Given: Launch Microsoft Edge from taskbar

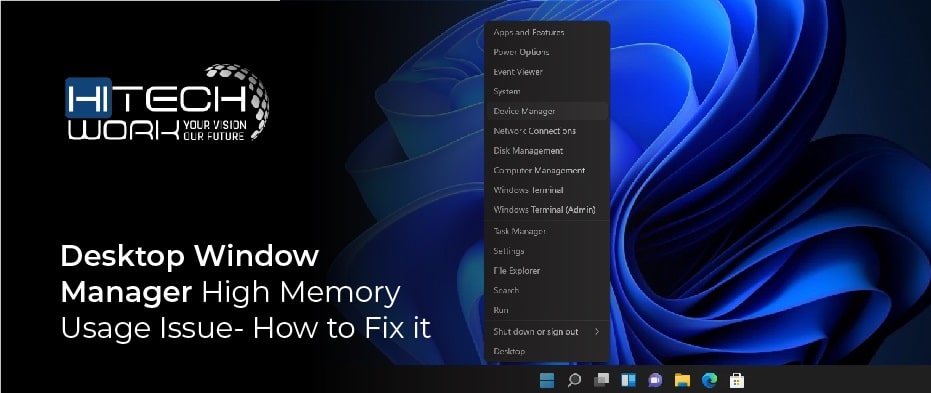Looking at the screenshot, I should (x=709, y=380).
